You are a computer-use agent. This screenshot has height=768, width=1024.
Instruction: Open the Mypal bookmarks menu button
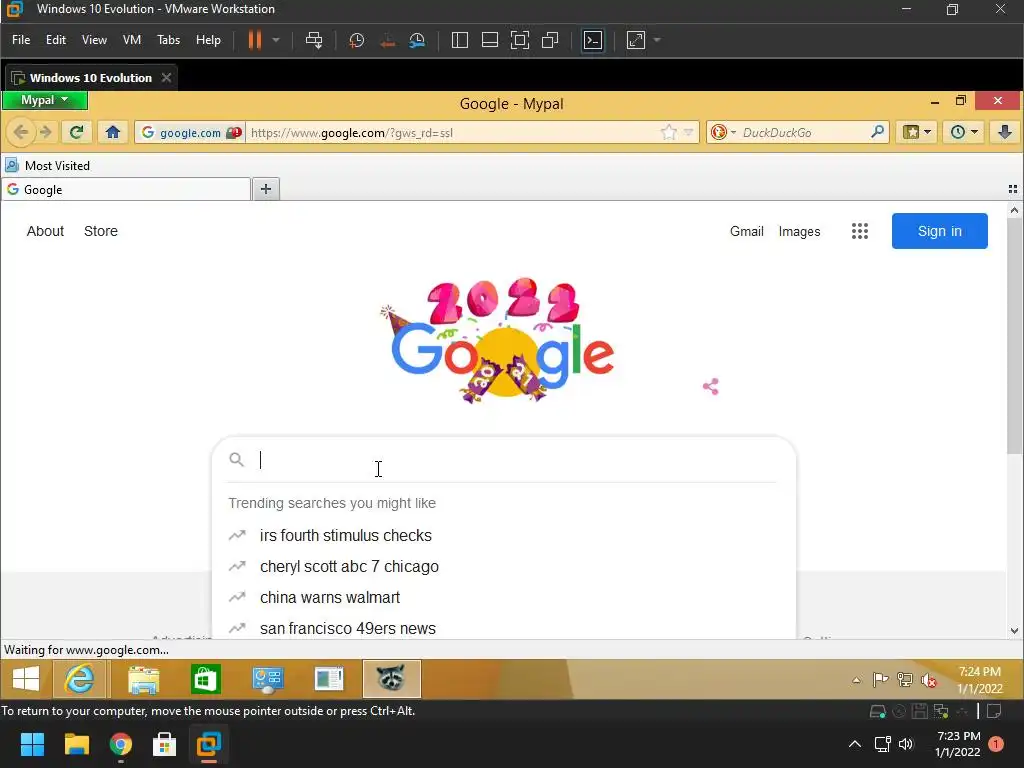[917, 133]
